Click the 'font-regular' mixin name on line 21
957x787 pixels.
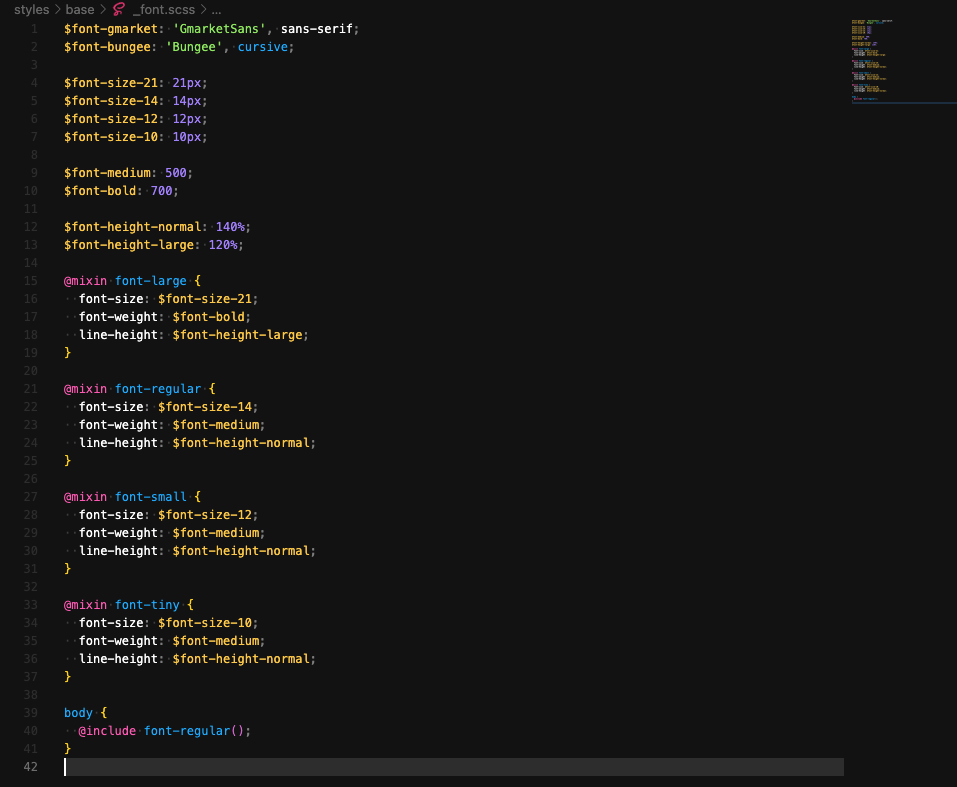[158, 389]
